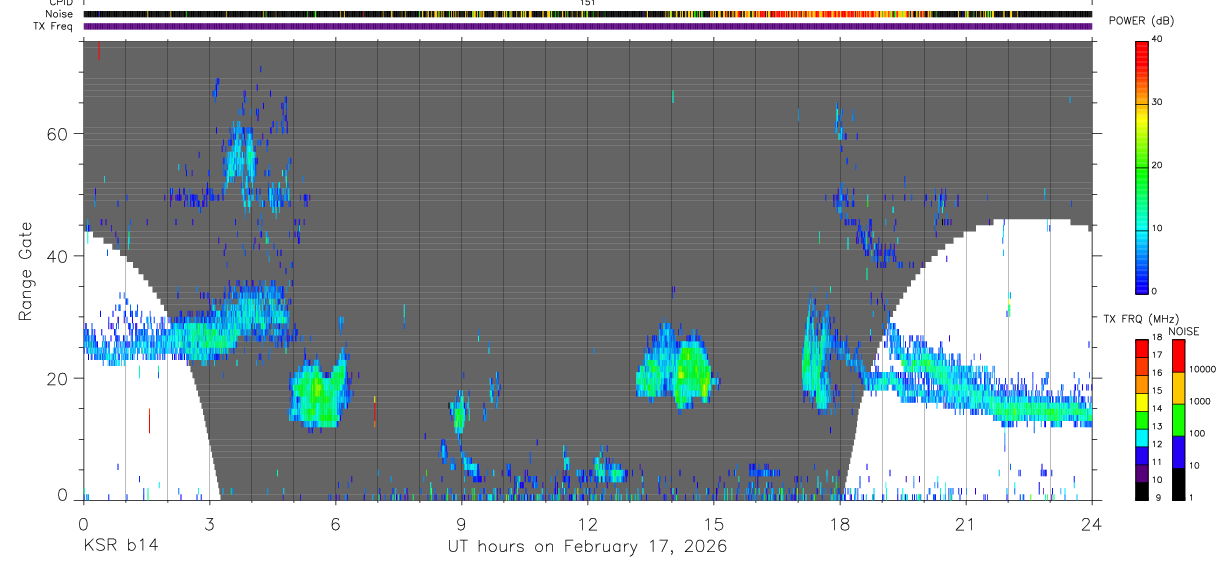Click the 12 hour tick label
This screenshot has width=1228, height=567.
[587, 523]
